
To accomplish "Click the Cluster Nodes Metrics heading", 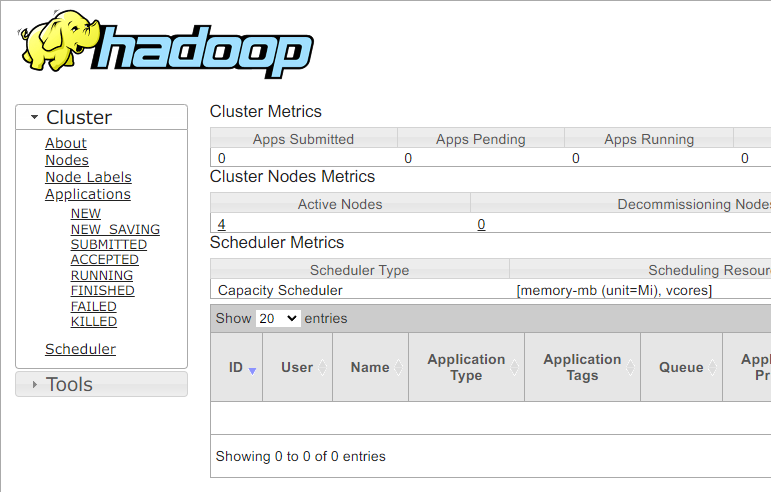I will point(292,176).
